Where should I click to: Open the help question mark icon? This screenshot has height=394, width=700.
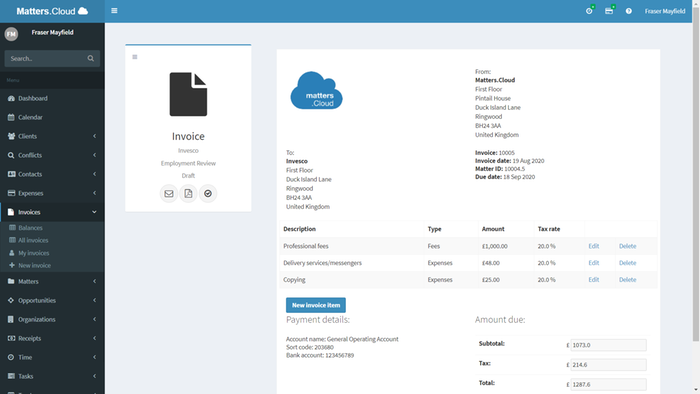click(629, 11)
